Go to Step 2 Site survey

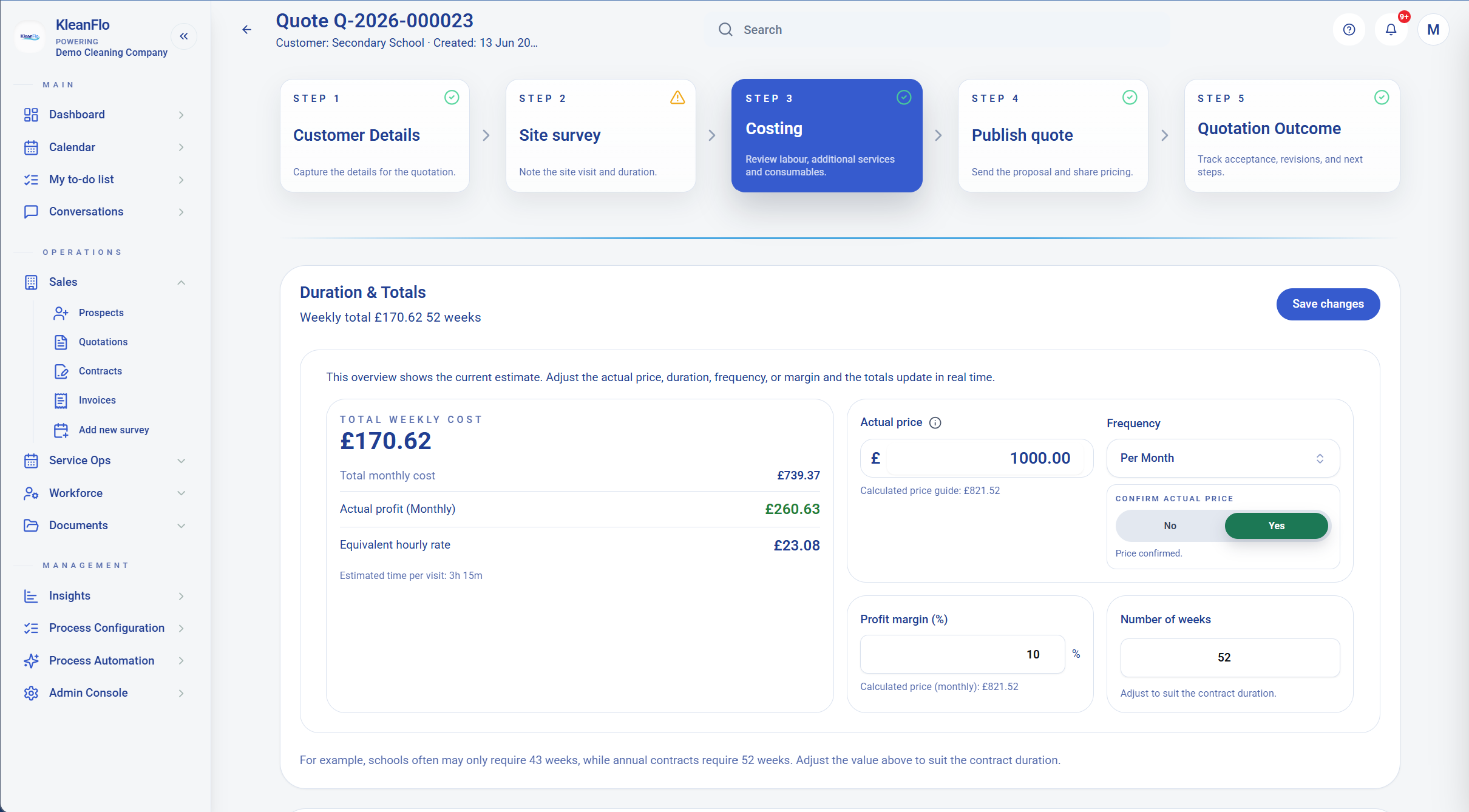[x=600, y=135]
